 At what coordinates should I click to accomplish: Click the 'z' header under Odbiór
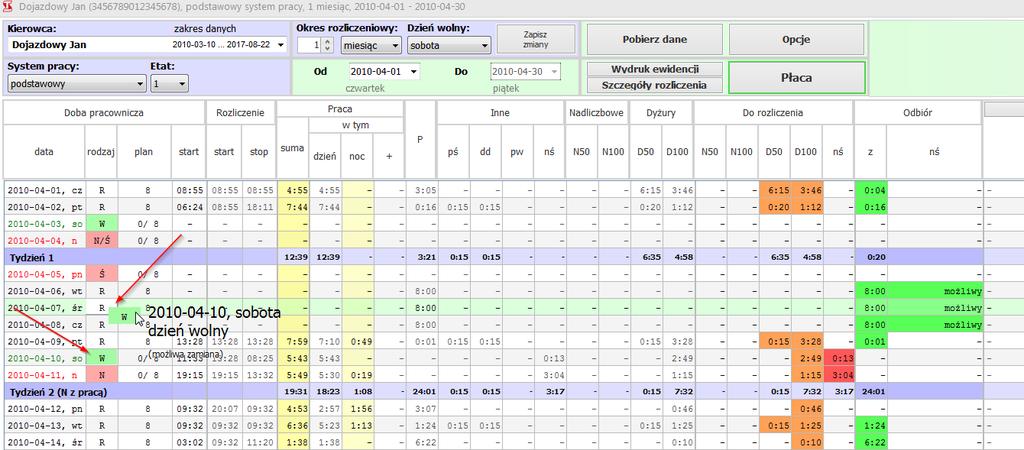coord(871,151)
